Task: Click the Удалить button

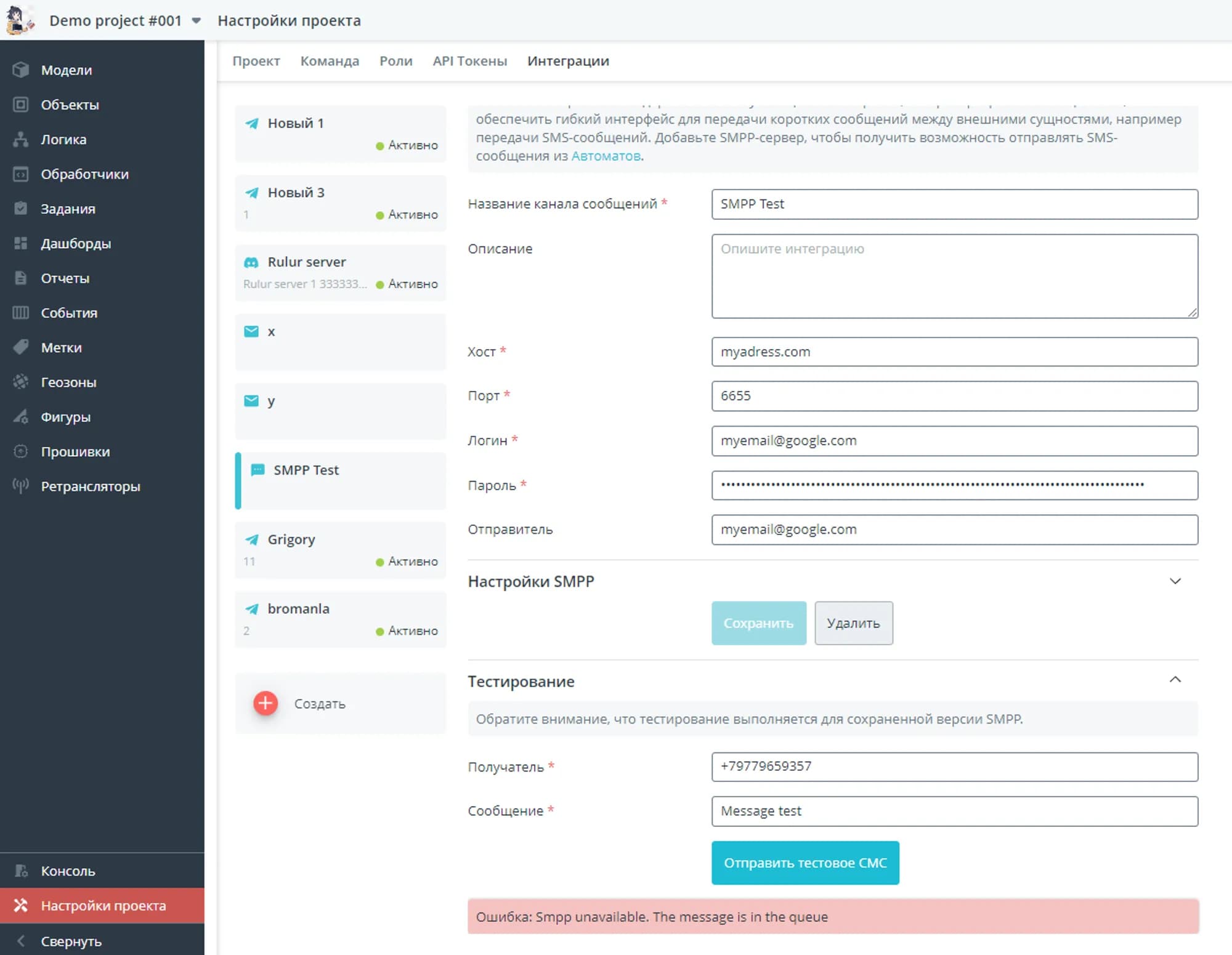Action: coord(853,623)
